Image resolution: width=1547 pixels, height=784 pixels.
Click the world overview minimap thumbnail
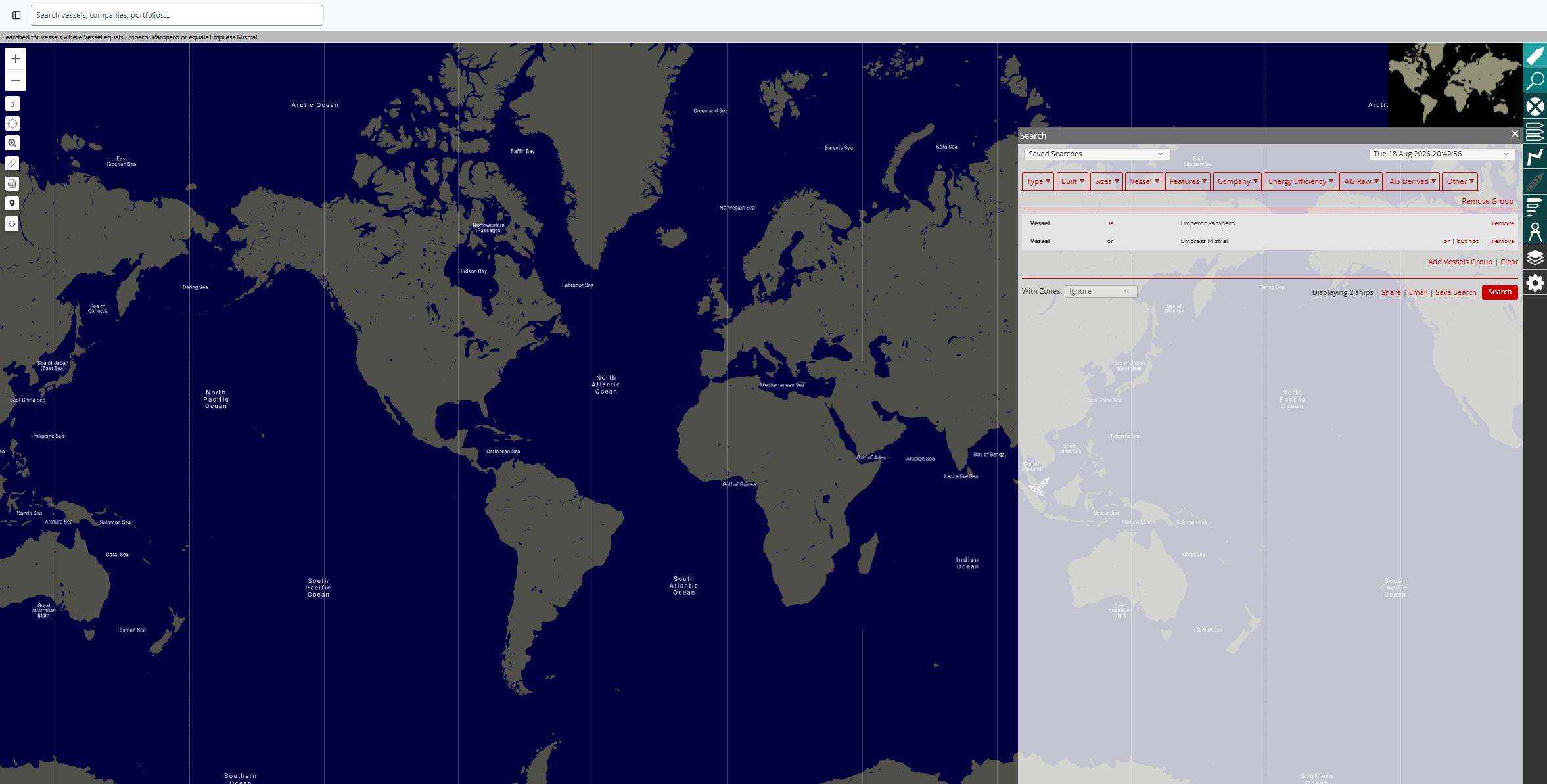pos(1454,85)
